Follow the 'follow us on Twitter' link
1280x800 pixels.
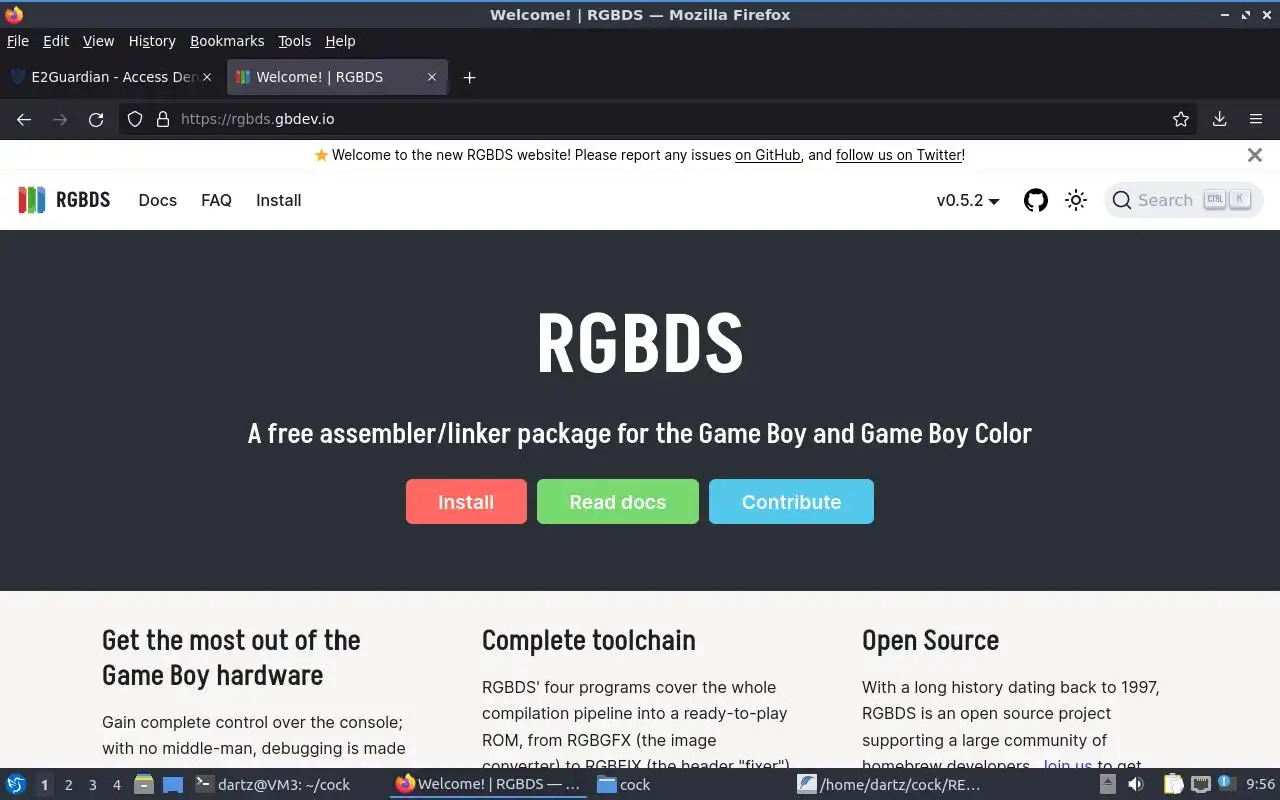click(899, 155)
